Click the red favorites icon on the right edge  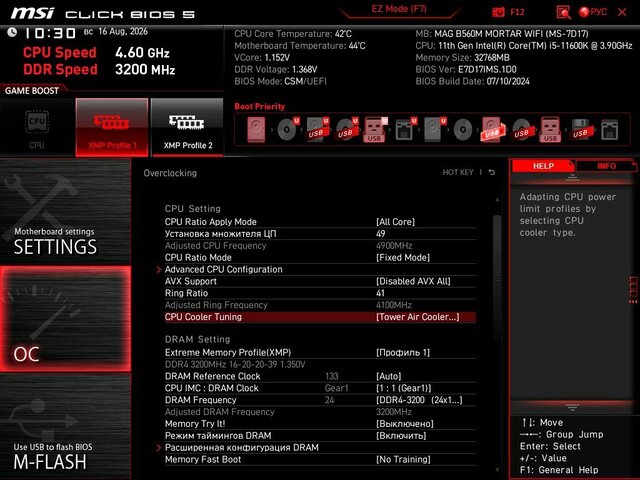pos(633,289)
